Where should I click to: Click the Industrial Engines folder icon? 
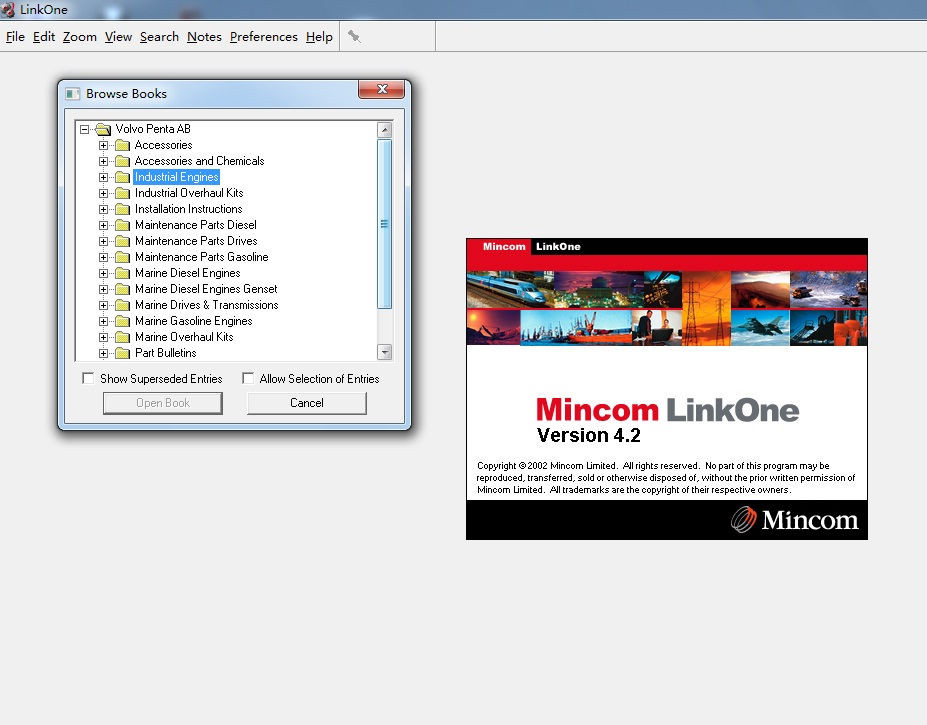[x=122, y=177]
